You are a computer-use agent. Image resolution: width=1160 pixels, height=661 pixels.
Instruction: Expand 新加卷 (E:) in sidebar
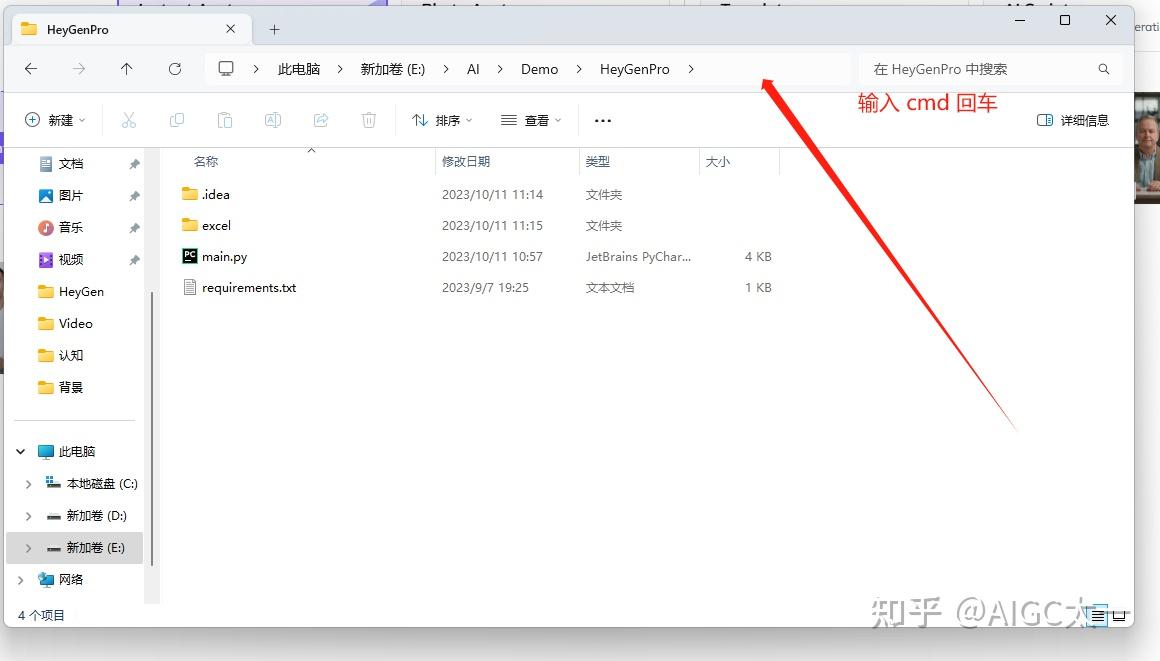click(x=28, y=548)
